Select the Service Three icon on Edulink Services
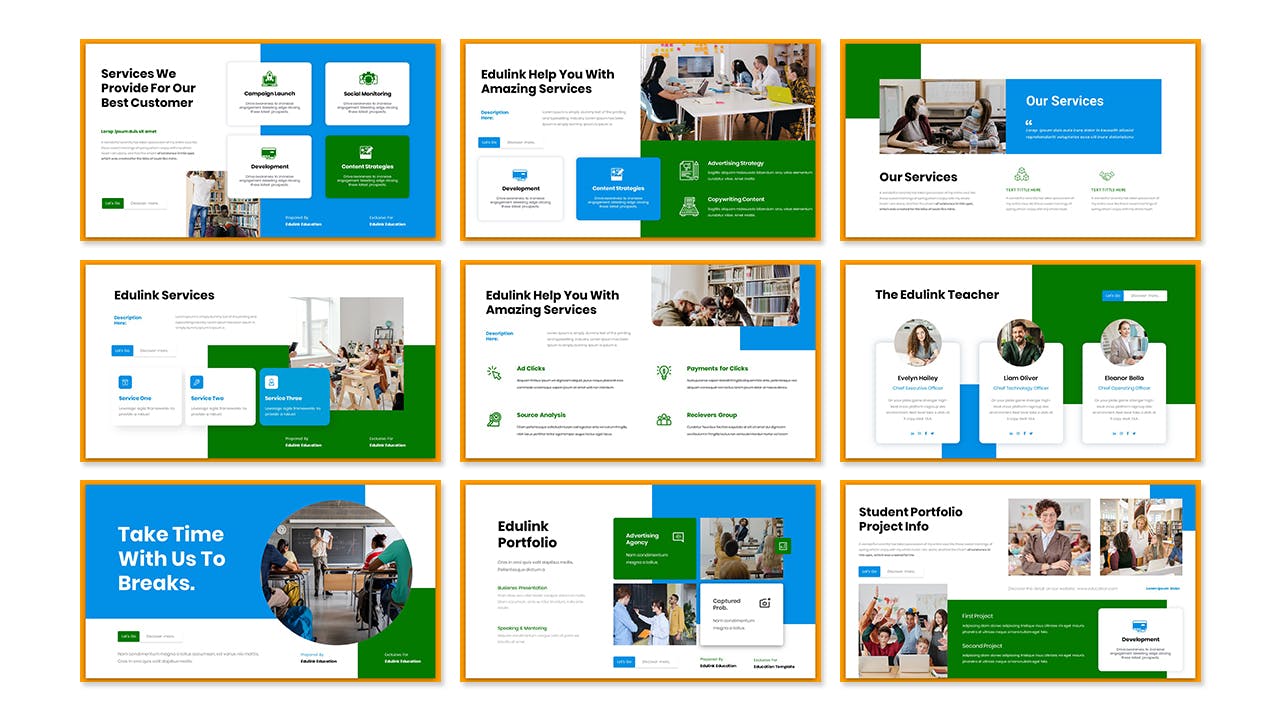Screen dimensions: 1280x720 coord(270,381)
